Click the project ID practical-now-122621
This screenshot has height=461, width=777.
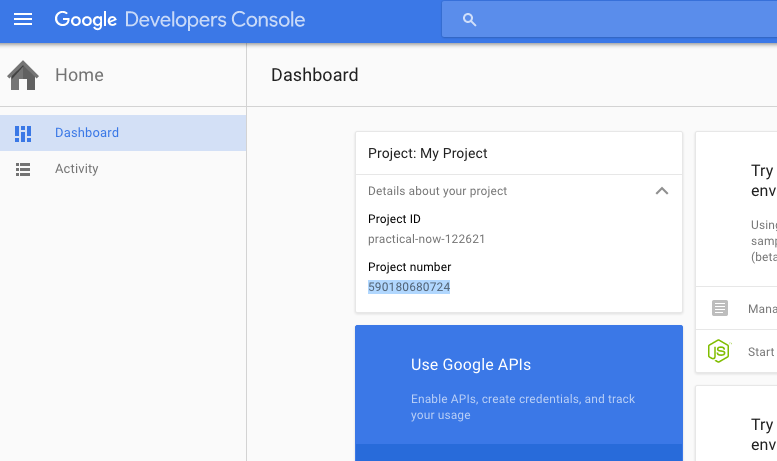pyautogui.click(x=426, y=239)
